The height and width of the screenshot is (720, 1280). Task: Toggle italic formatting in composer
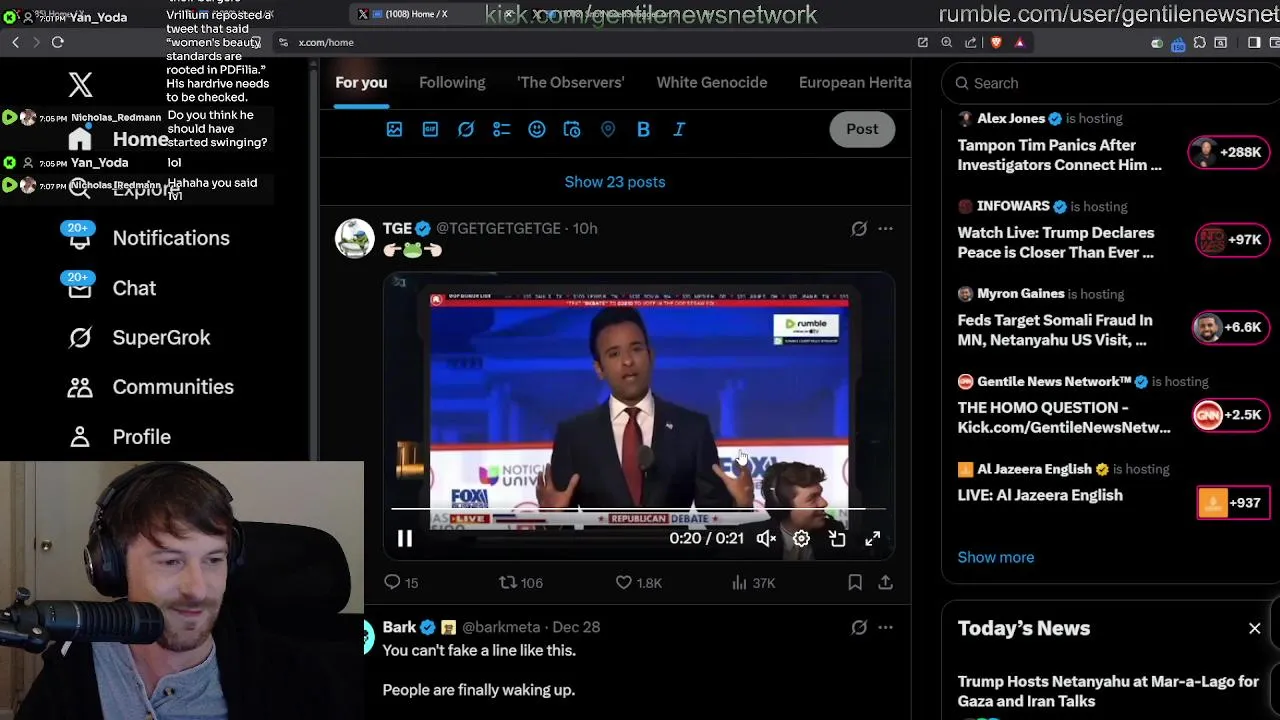[679, 129]
